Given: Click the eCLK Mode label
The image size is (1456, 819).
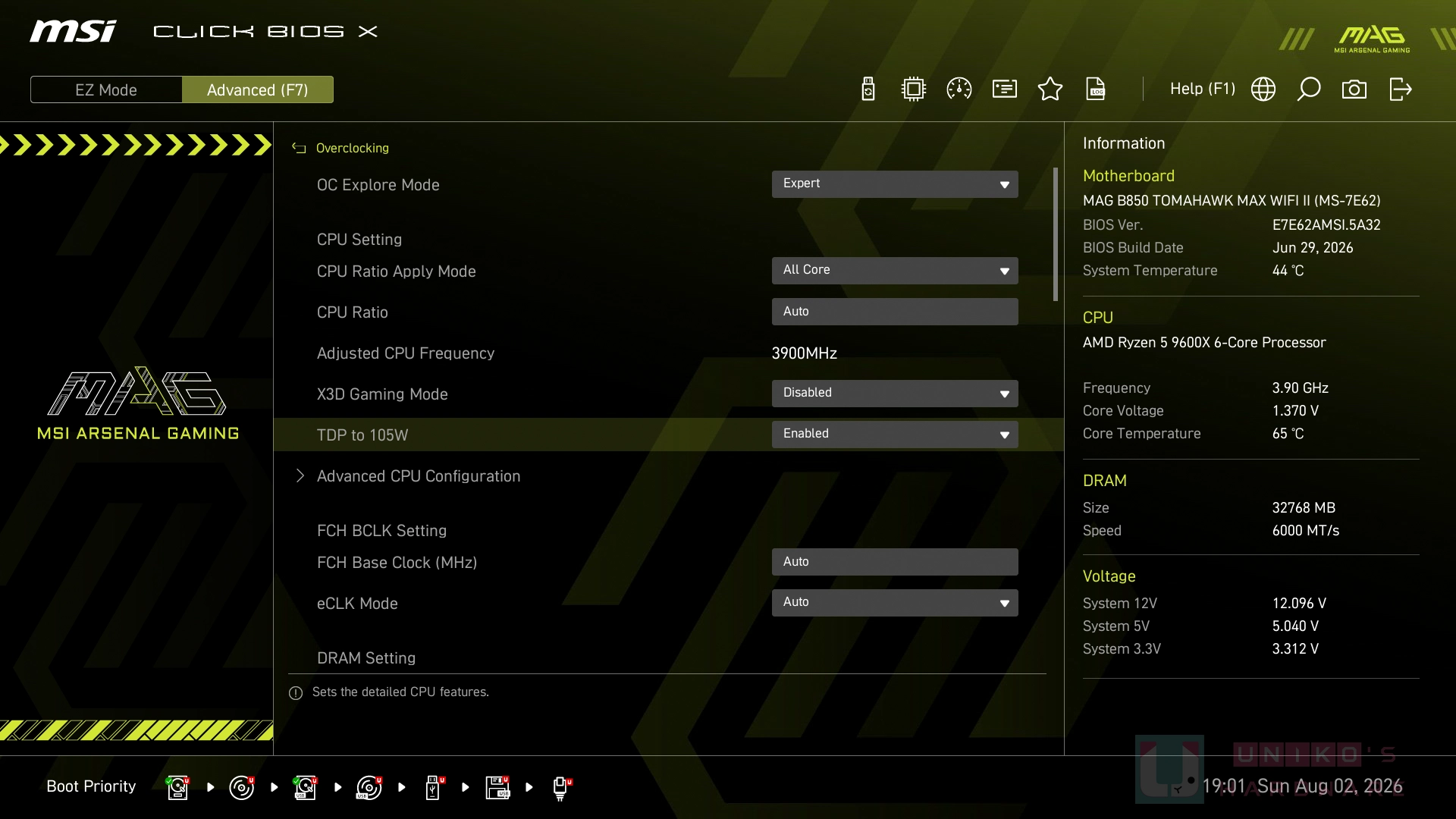Looking at the screenshot, I should click(x=357, y=604).
